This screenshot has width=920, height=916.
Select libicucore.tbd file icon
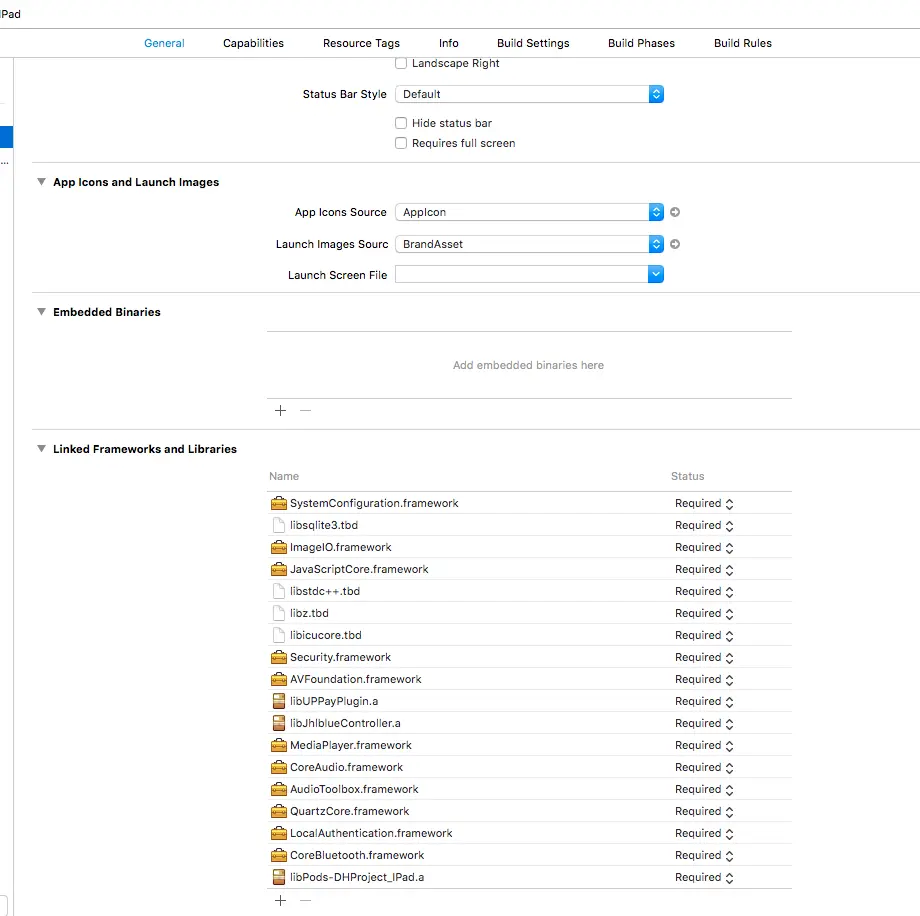pos(279,635)
